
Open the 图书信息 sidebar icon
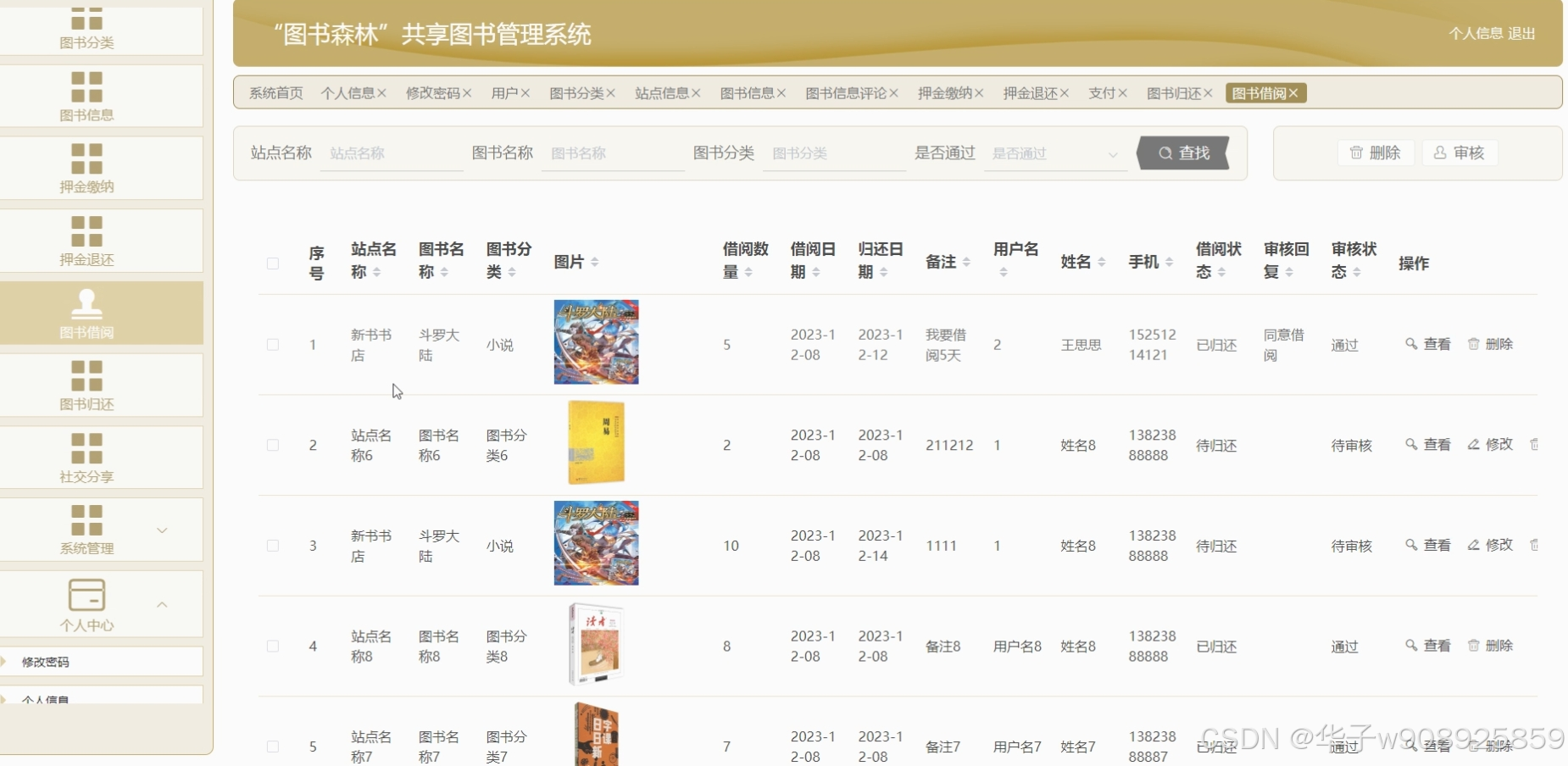point(86,86)
